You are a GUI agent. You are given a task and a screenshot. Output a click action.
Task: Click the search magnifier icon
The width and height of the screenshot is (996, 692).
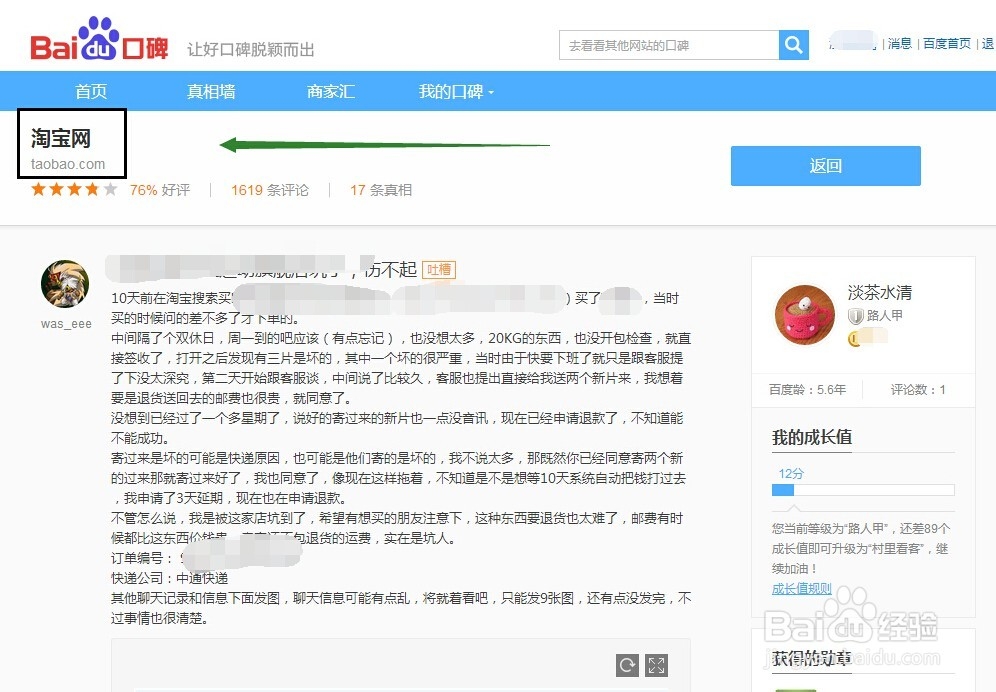click(793, 45)
